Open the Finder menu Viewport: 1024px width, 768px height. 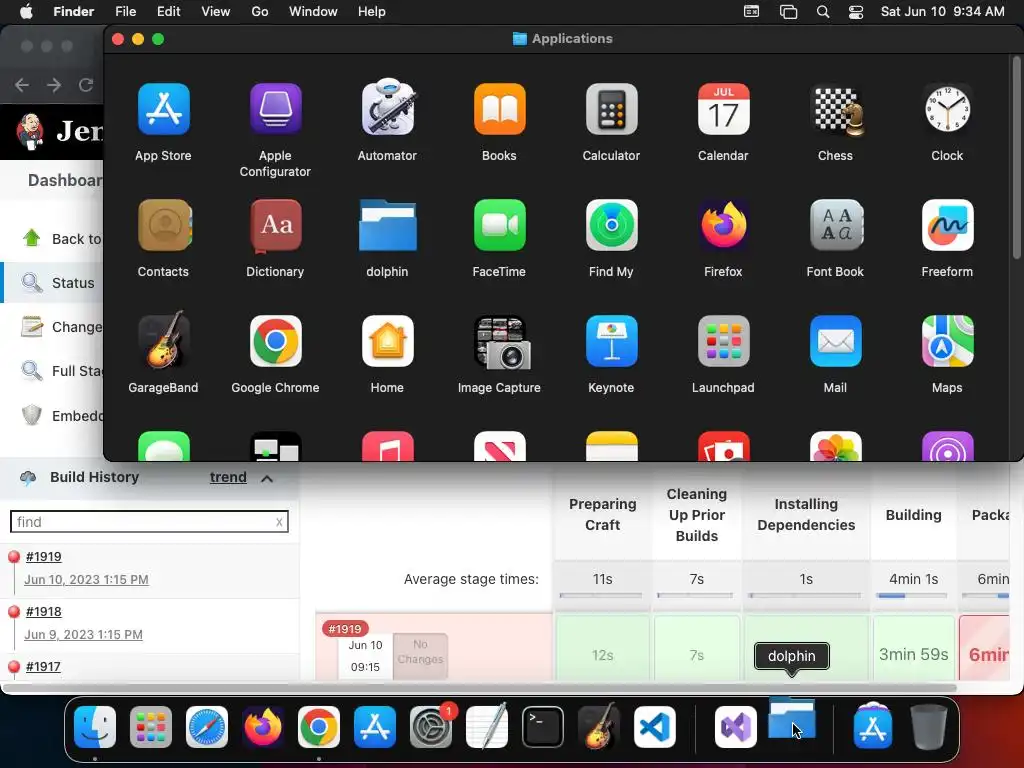tap(74, 12)
